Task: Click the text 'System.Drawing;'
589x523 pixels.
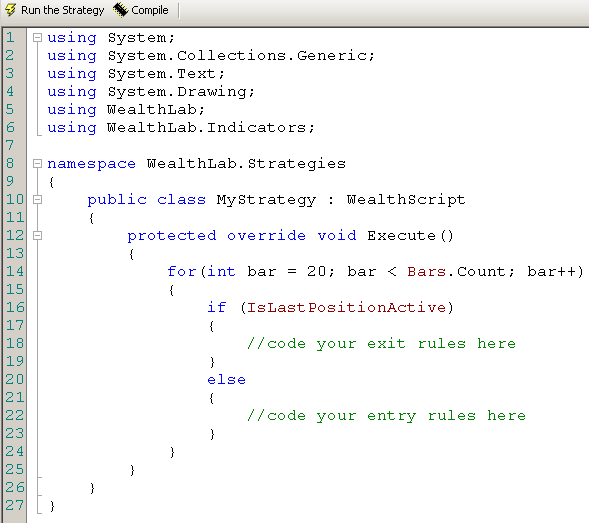Action: (181, 92)
